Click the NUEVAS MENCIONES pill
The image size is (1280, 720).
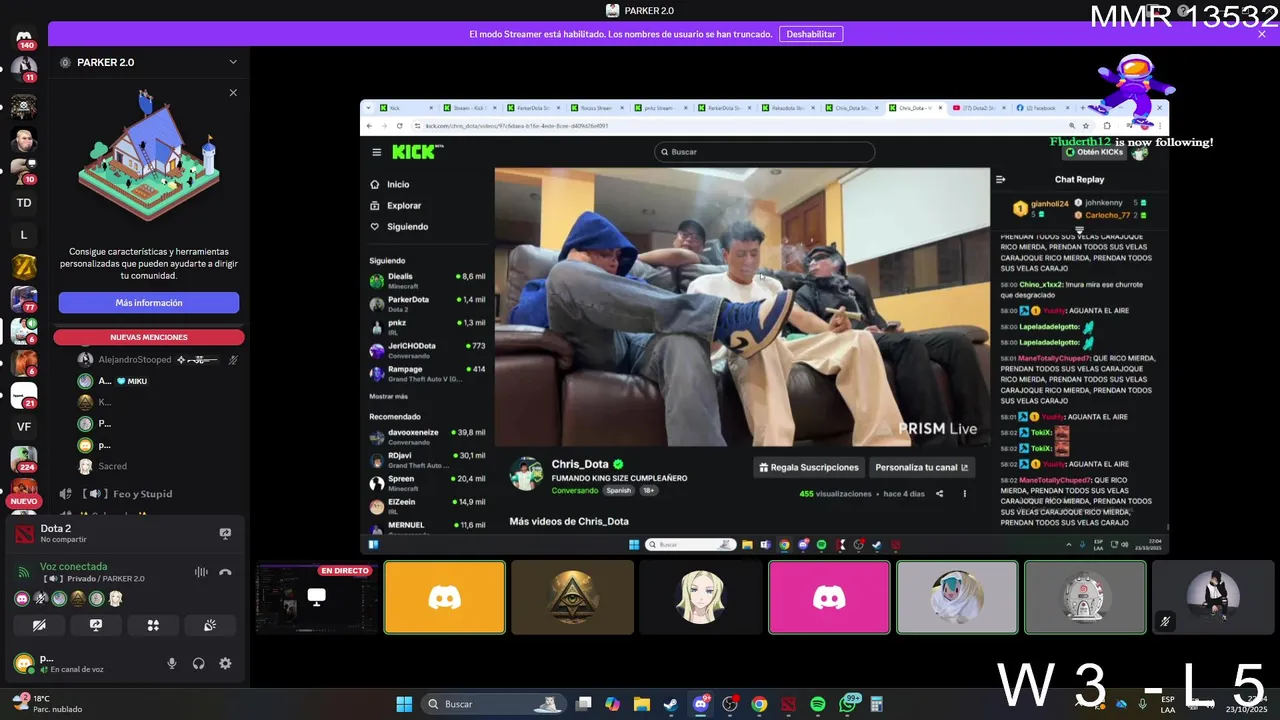point(149,337)
